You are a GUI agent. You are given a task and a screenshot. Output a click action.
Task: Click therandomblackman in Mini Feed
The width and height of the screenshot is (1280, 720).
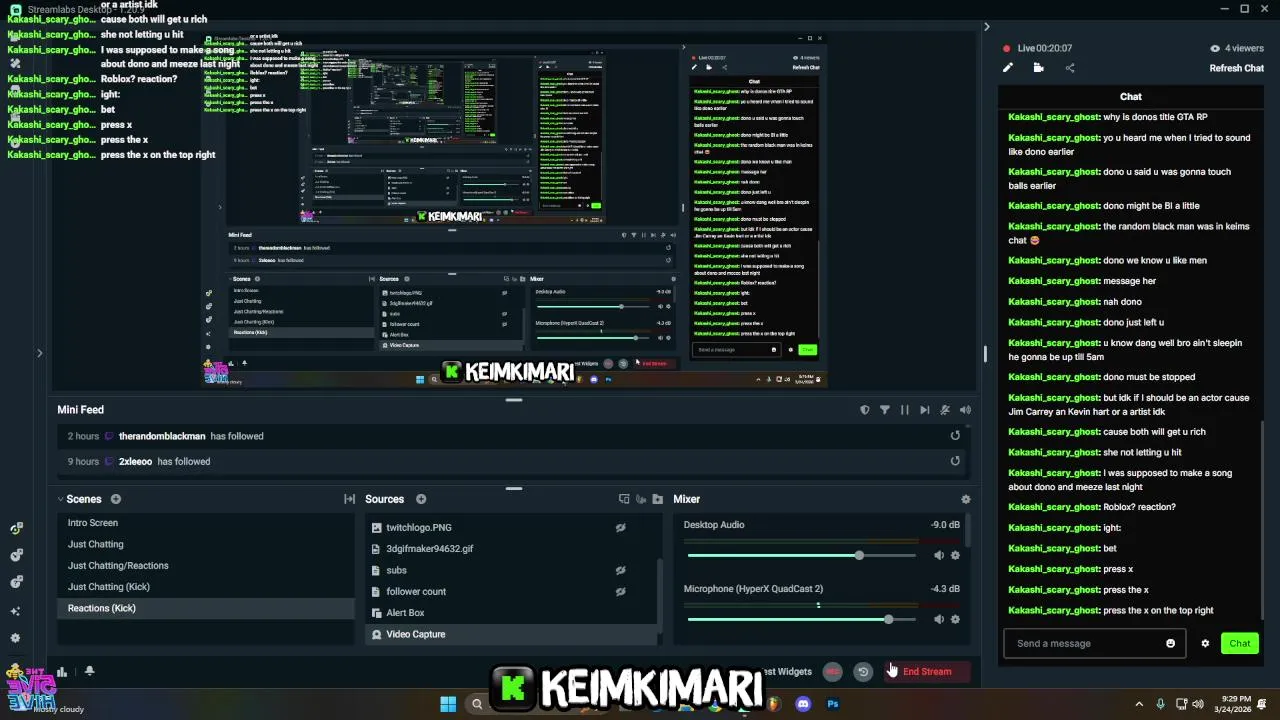162,436
